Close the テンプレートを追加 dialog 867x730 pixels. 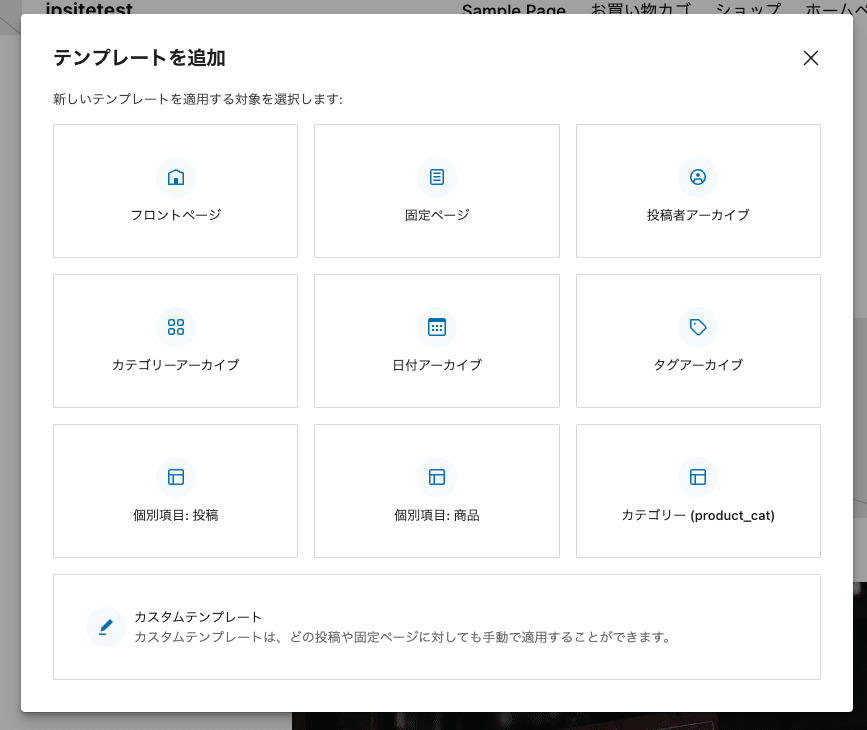coord(810,58)
